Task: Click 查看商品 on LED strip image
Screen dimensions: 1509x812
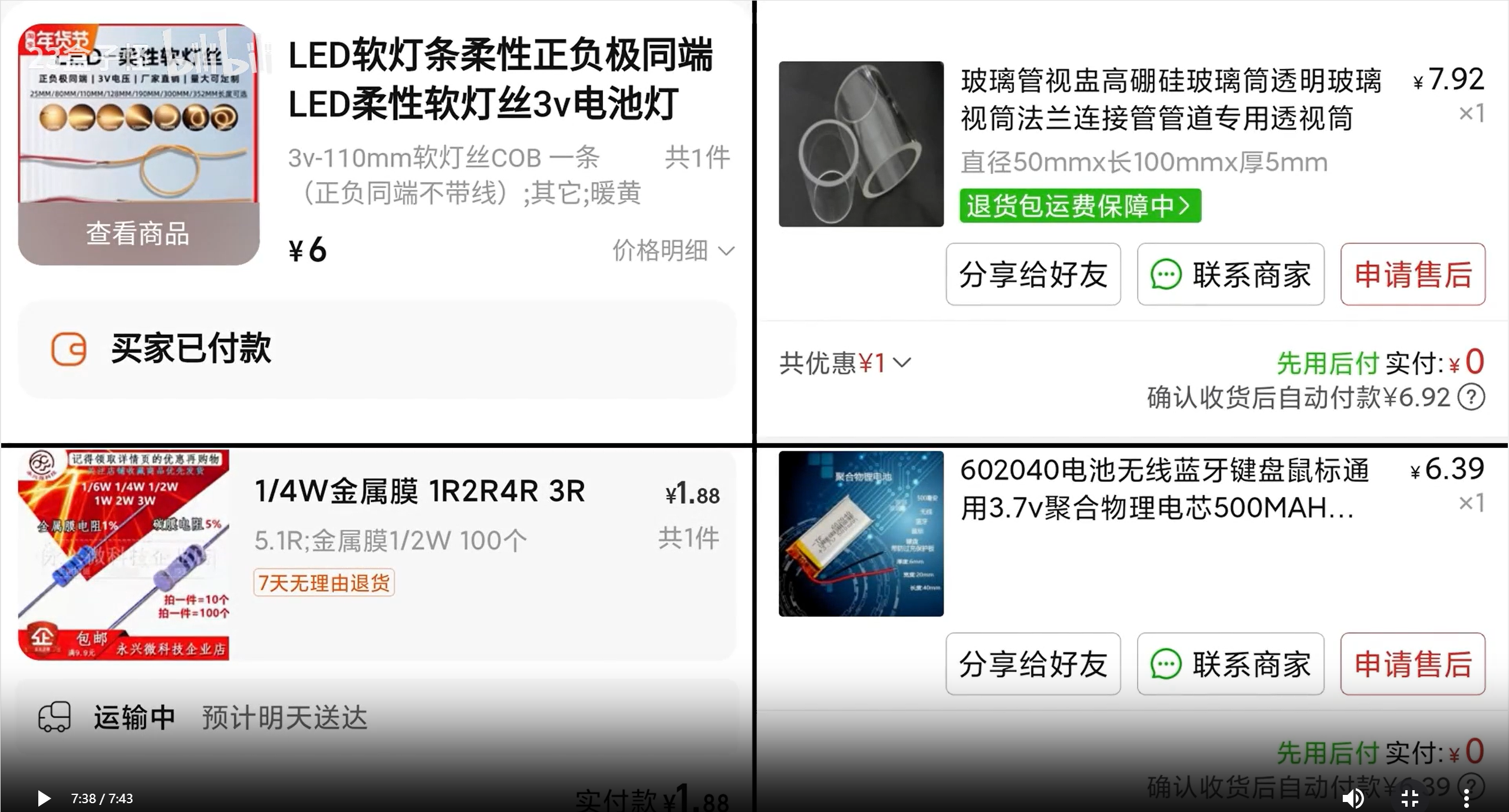Action: point(139,233)
